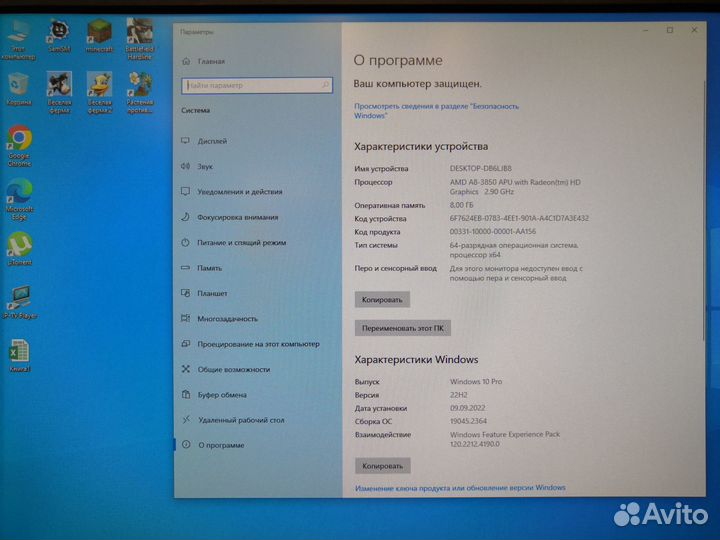Click Копировать under device specifications
The height and width of the screenshot is (540, 720).
point(382,299)
